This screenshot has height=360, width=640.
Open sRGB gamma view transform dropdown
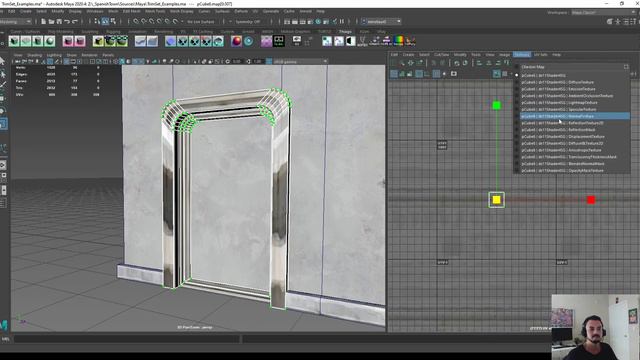[x=300, y=62]
